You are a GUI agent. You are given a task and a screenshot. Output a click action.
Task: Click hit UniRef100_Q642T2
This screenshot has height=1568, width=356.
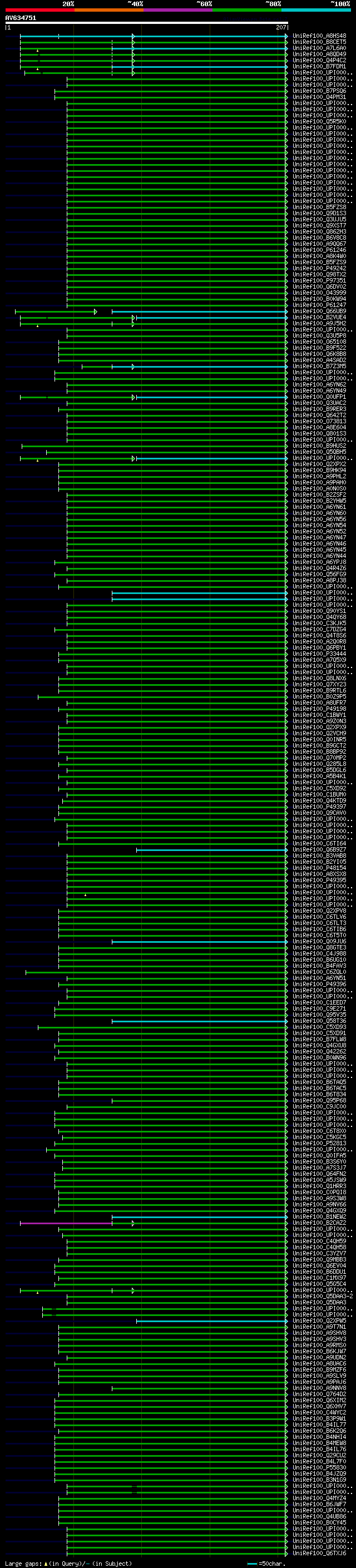(x=319, y=415)
